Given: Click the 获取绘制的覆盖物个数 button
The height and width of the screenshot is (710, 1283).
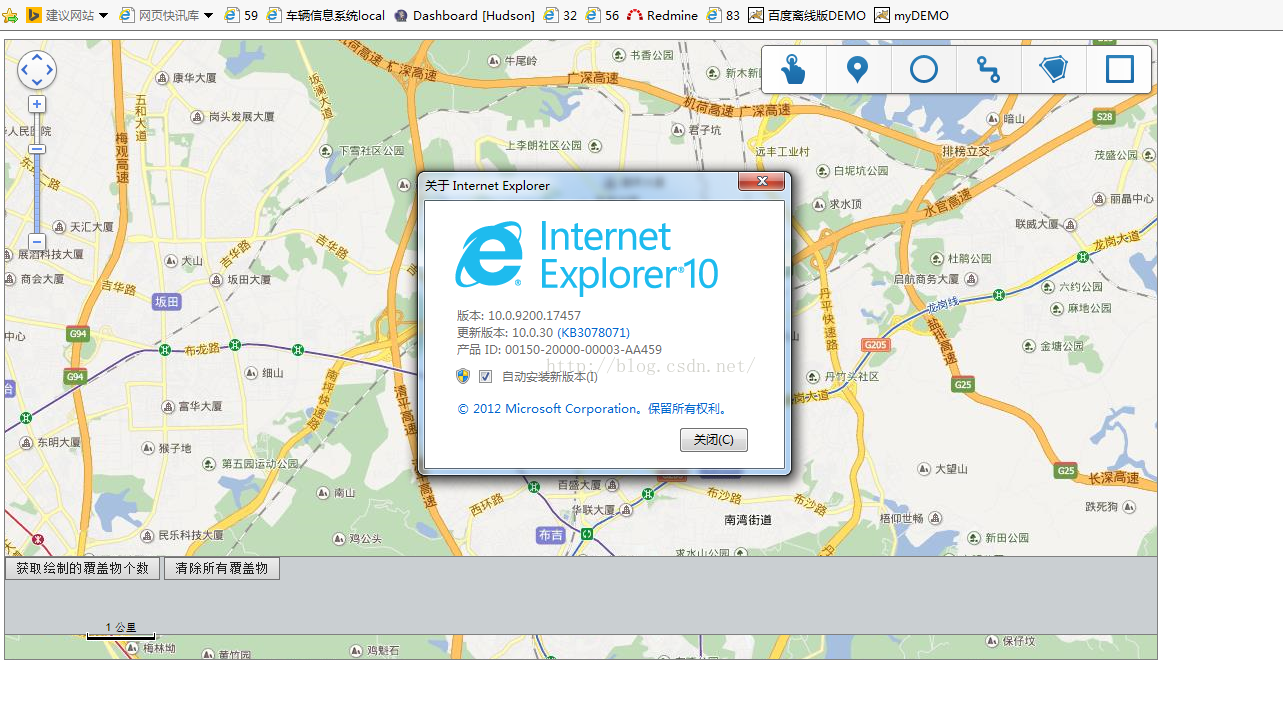Looking at the screenshot, I should tap(82, 568).
